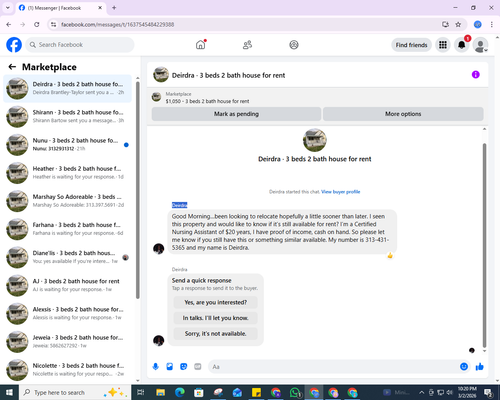Open the Chrome profile avatar
Image resolution: width=500 pixels, height=400 pixels.
click(478, 24)
